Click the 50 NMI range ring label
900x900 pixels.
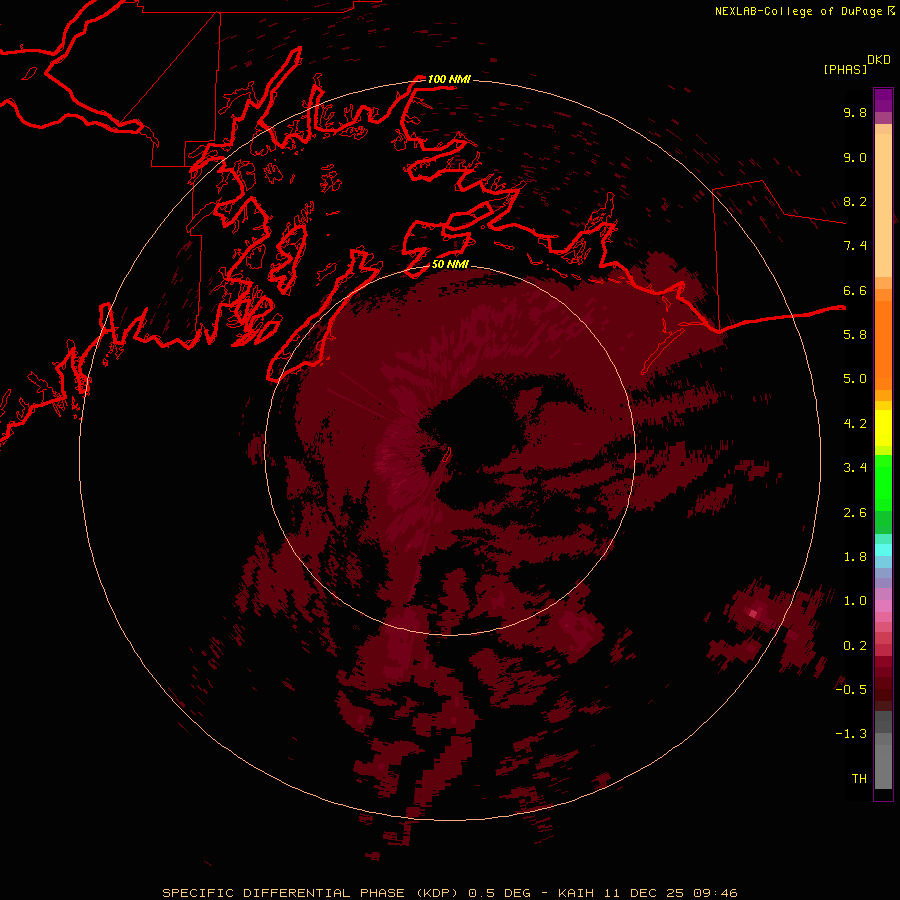[x=450, y=264]
